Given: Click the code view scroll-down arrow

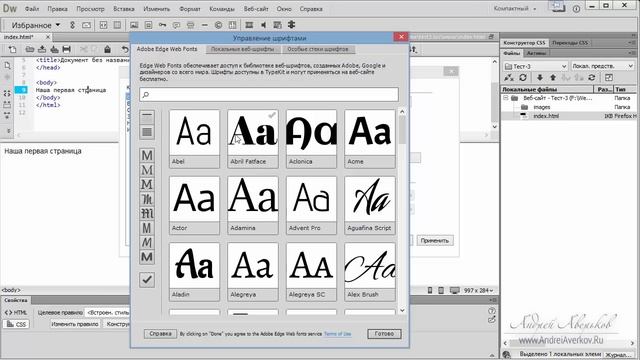Looking at the screenshot, I should coord(494,127).
